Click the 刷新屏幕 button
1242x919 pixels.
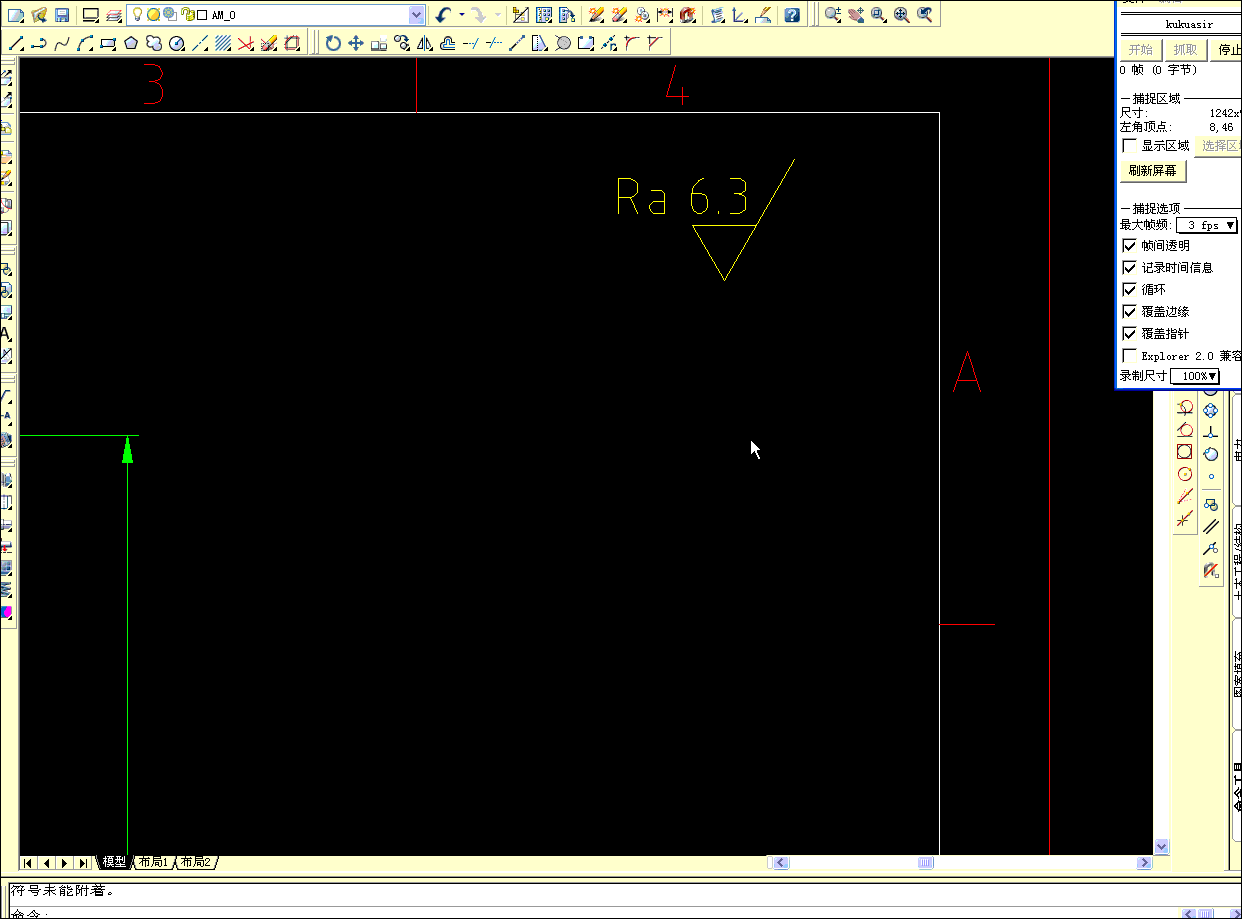[x=1152, y=171]
